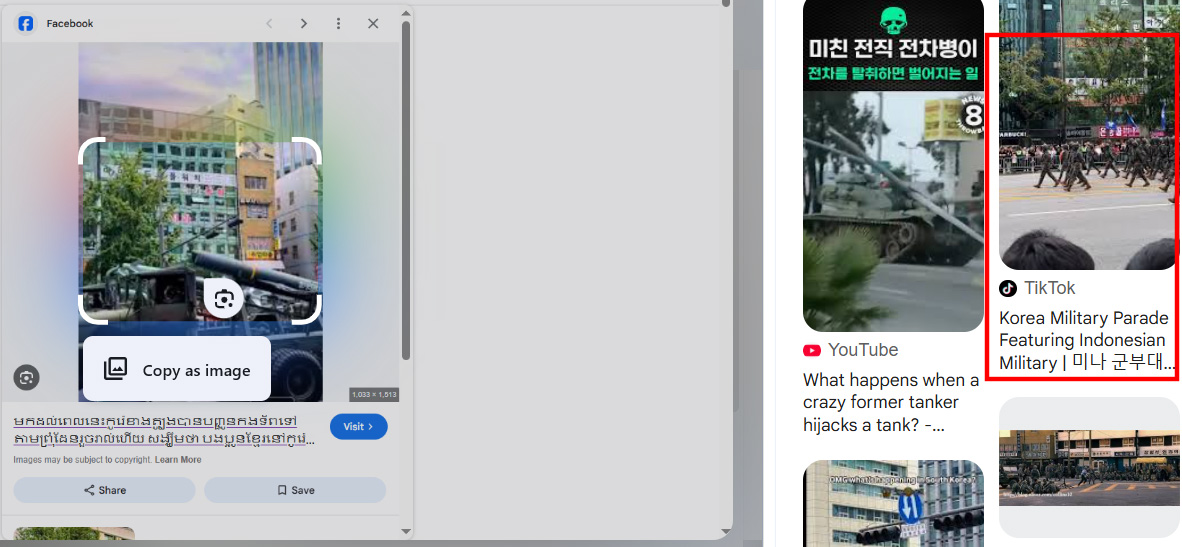Go to the previous image with the left chevron
This screenshot has height=547, width=1182.
[269, 23]
